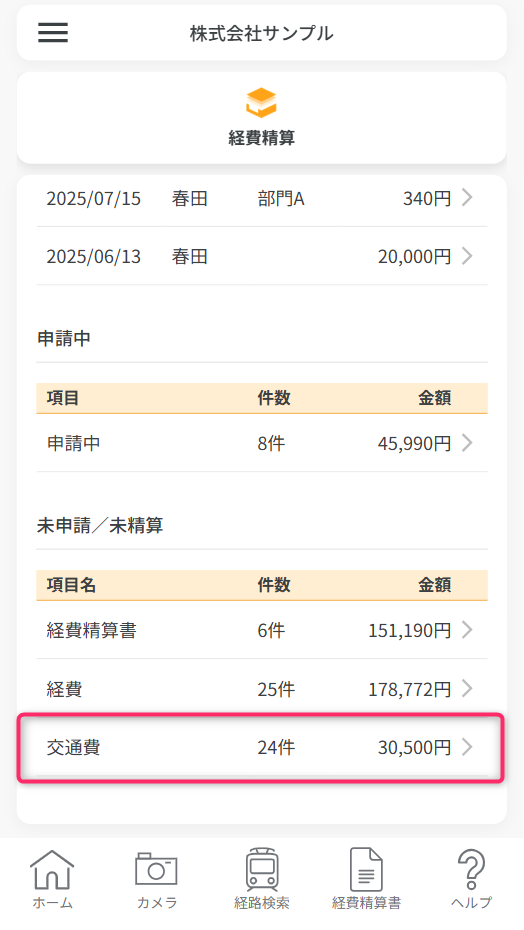Select the 申請中 8件 row
Screen dimensions: 524x930
(x=262, y=443)
